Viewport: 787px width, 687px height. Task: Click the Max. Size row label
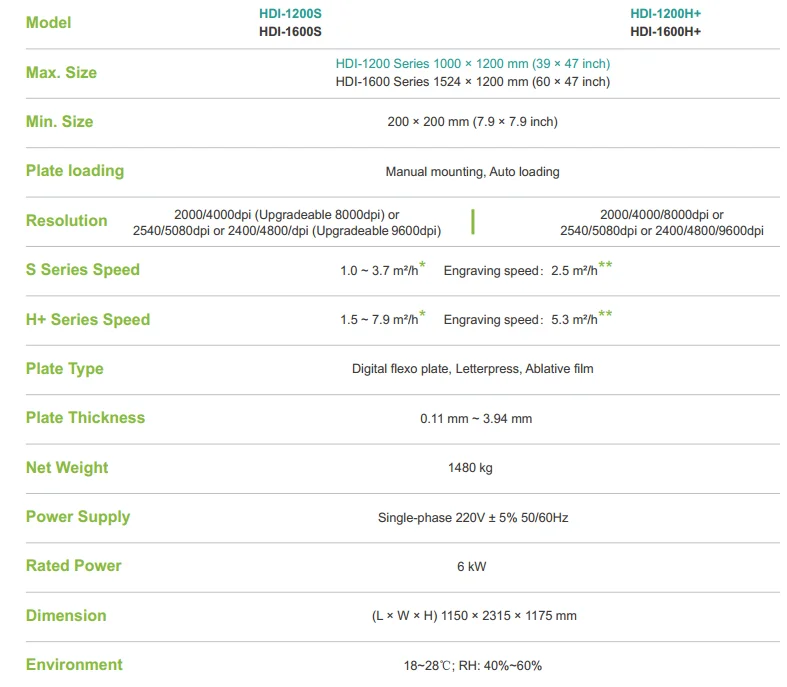pos(61,73)
